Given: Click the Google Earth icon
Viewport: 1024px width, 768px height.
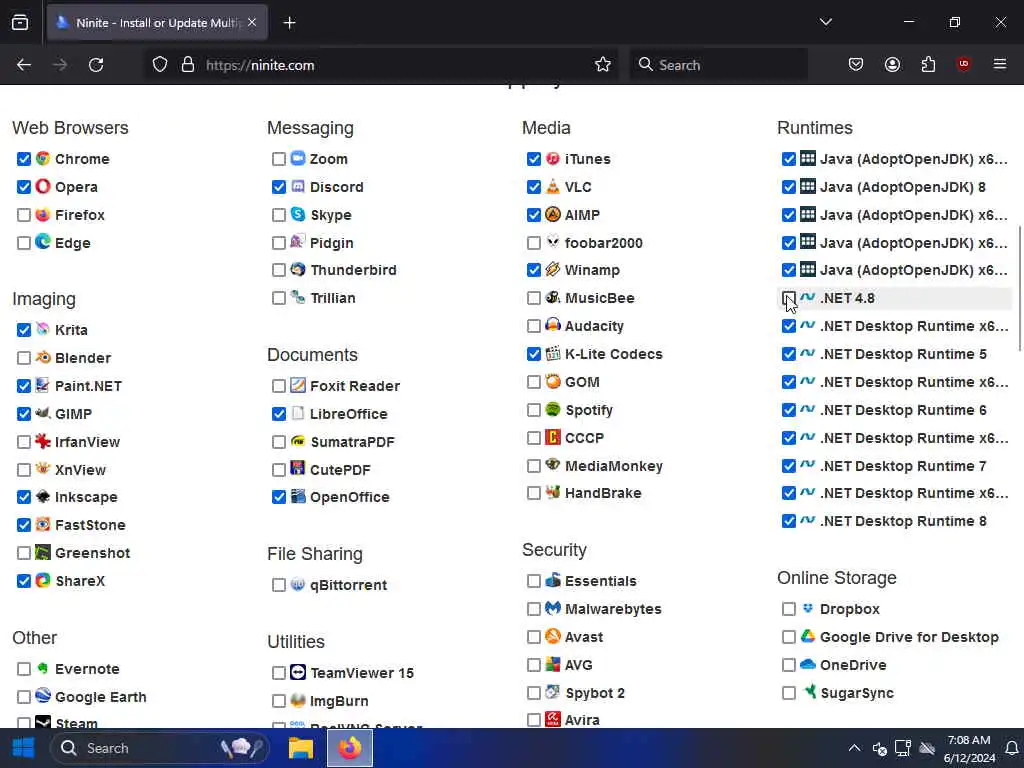Looking at the screenshot, I should [x=43, y=696].
